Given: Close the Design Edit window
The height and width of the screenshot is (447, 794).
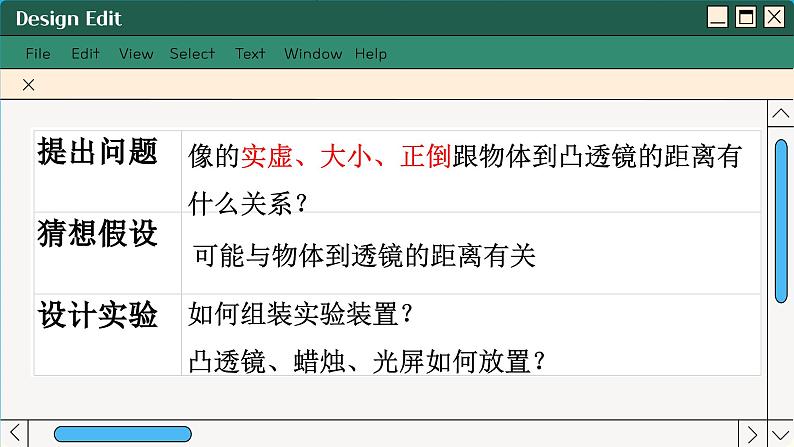Looking at the screenshot, I should pos(774,17).
